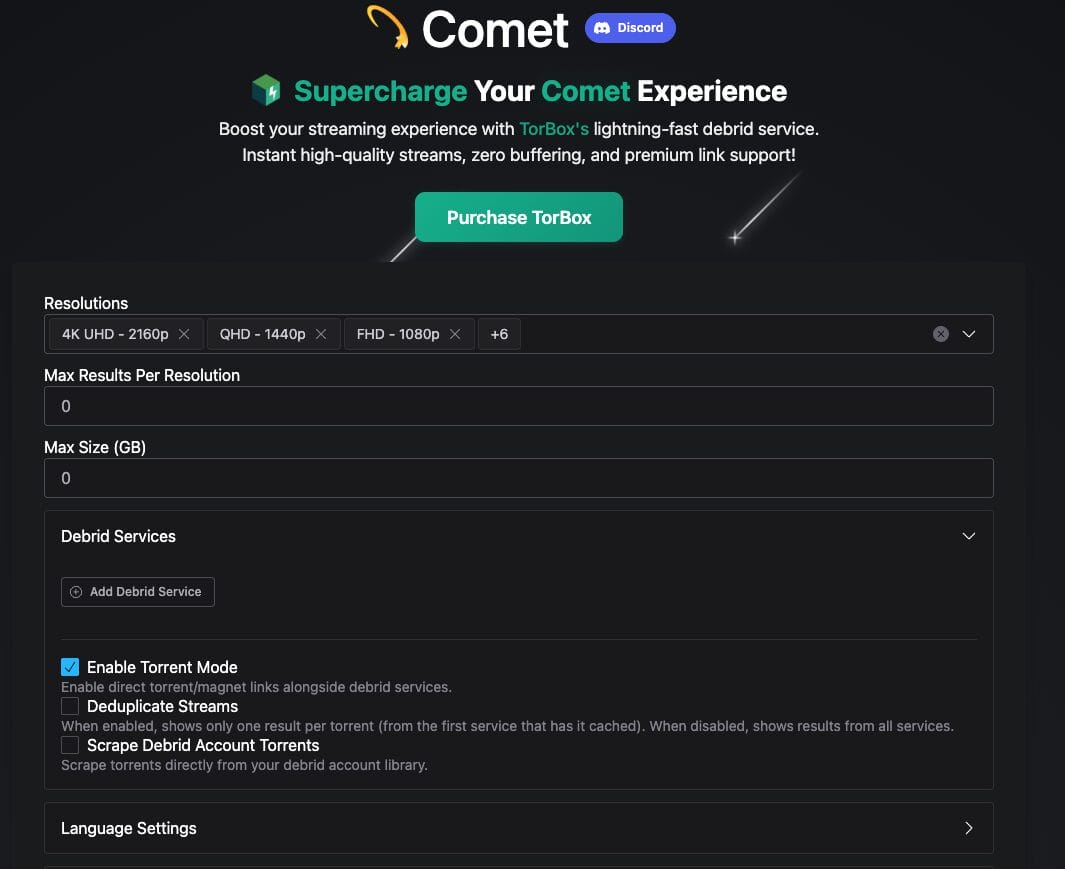
Task: Uncheck Enable Torrent Mode
Action: coord(70,667)
